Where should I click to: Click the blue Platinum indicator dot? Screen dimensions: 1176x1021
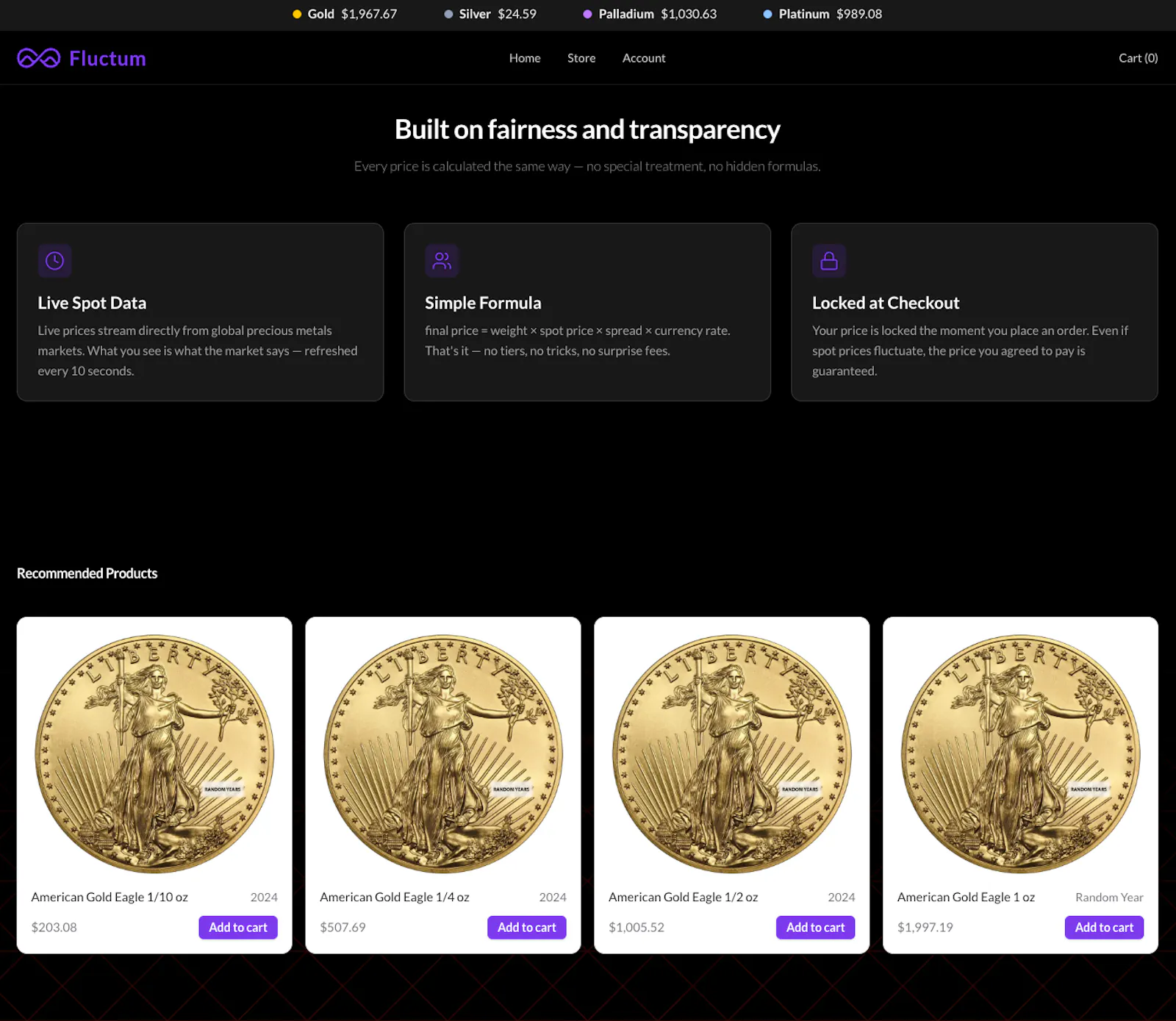click(767, 14)
